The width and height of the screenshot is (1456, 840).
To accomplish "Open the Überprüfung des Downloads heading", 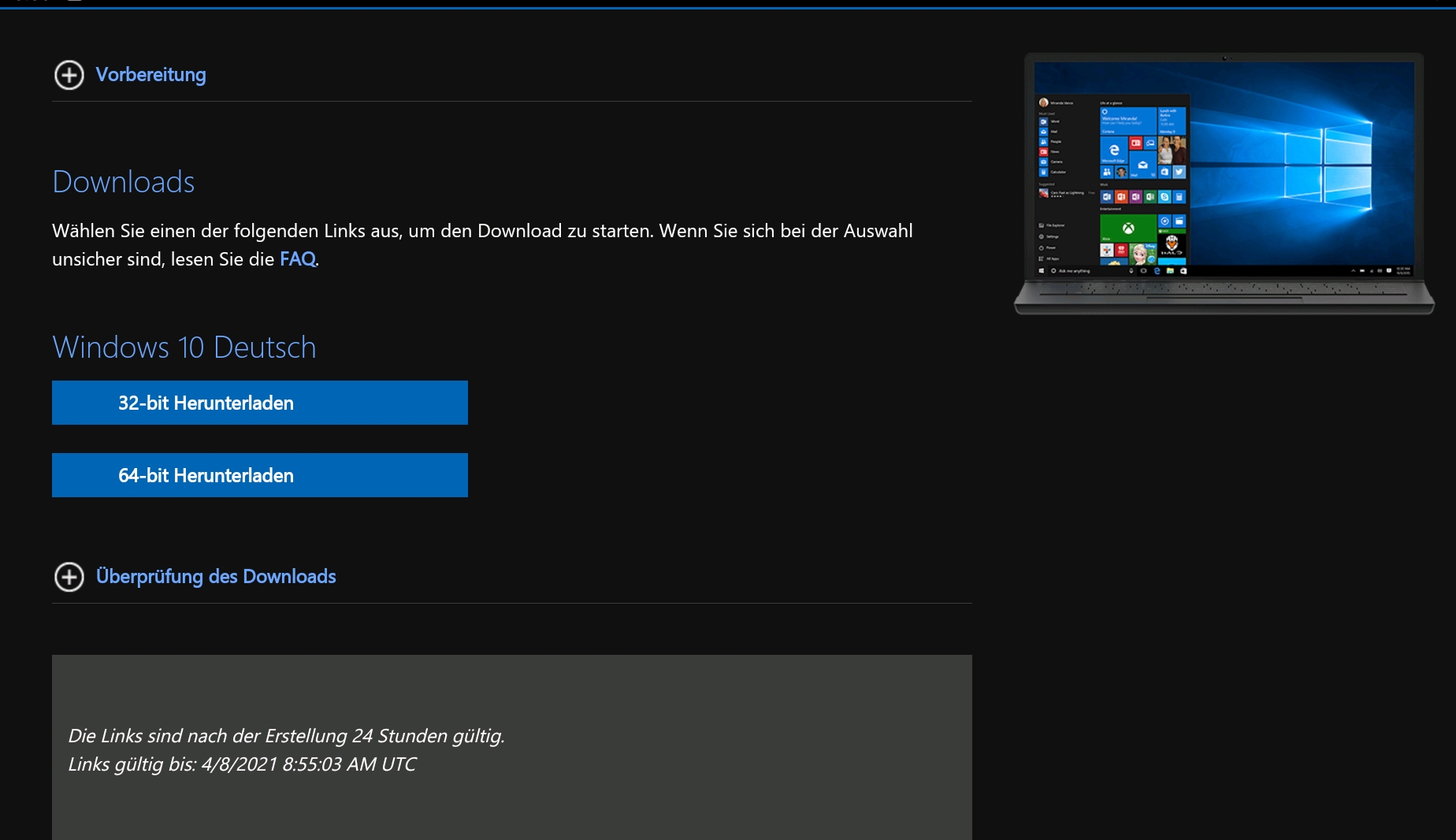I will coord(216,577).
